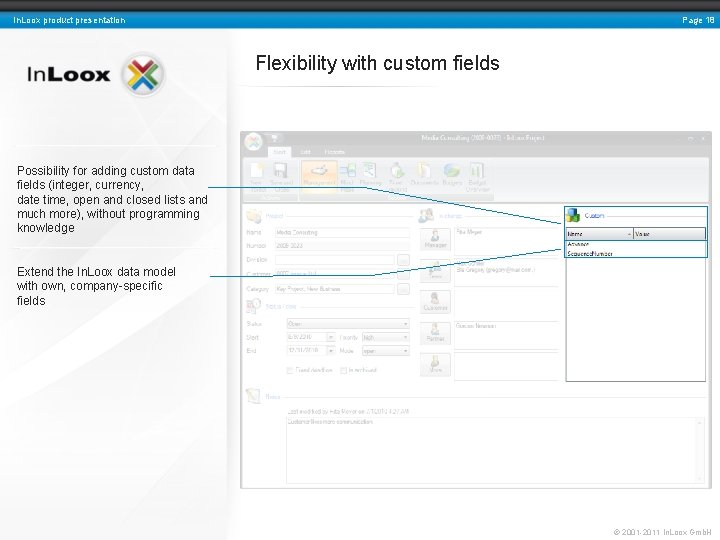This screenshot has width=720, height=540.
Task: Switch to the History ribbon tab
Action: coord(334,152)
